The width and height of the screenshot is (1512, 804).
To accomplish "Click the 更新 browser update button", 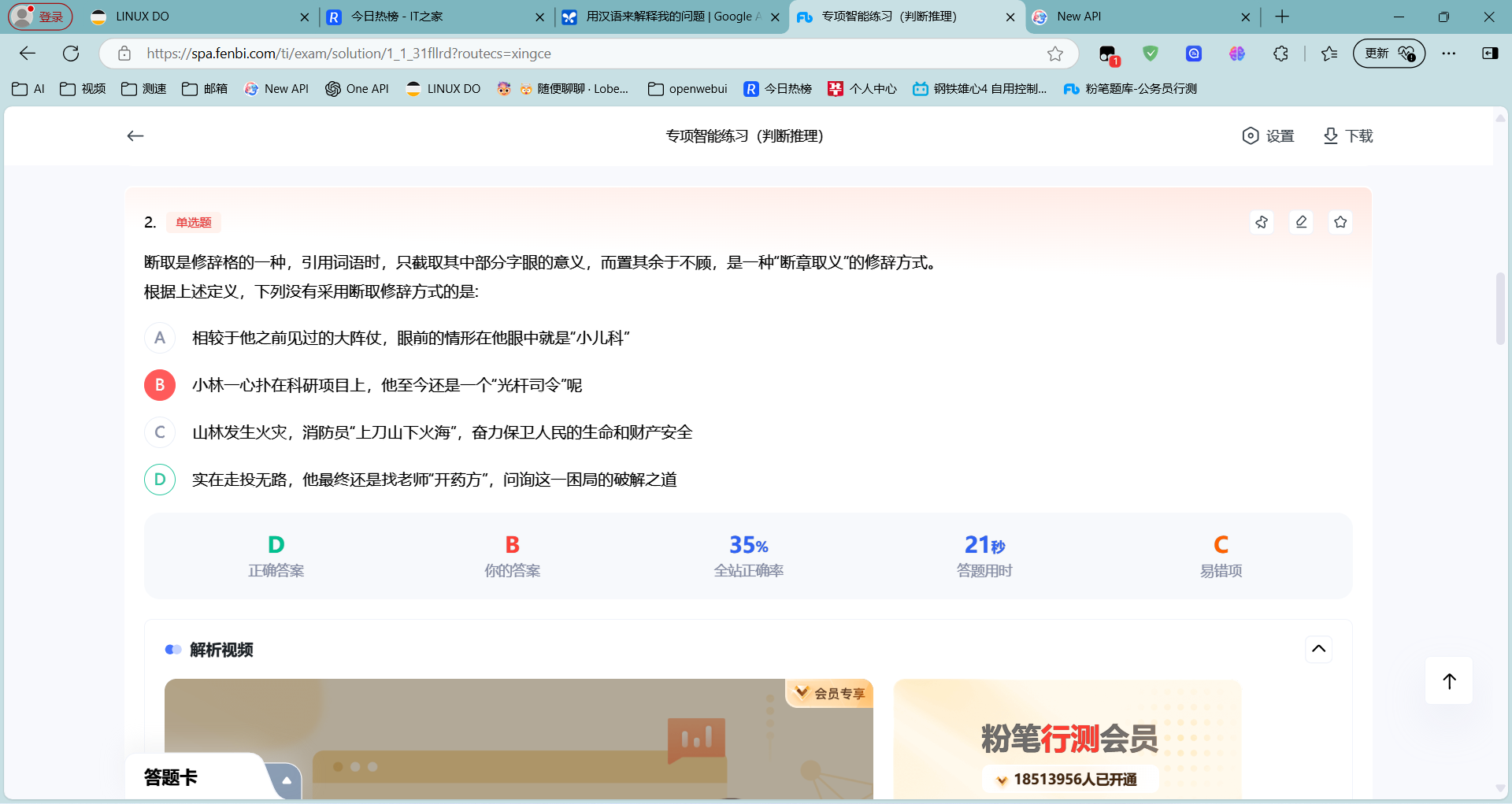I will (x=1389, y=54).
